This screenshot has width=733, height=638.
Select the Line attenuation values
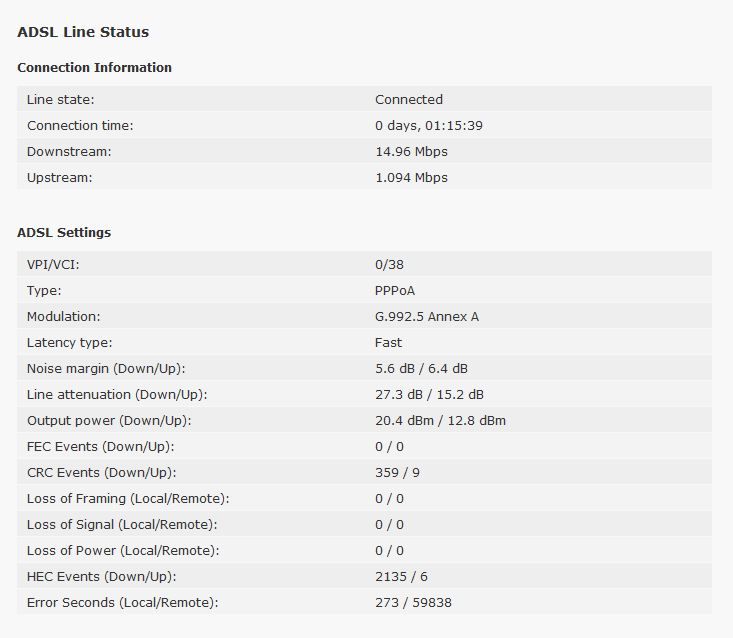pos(429,395)
